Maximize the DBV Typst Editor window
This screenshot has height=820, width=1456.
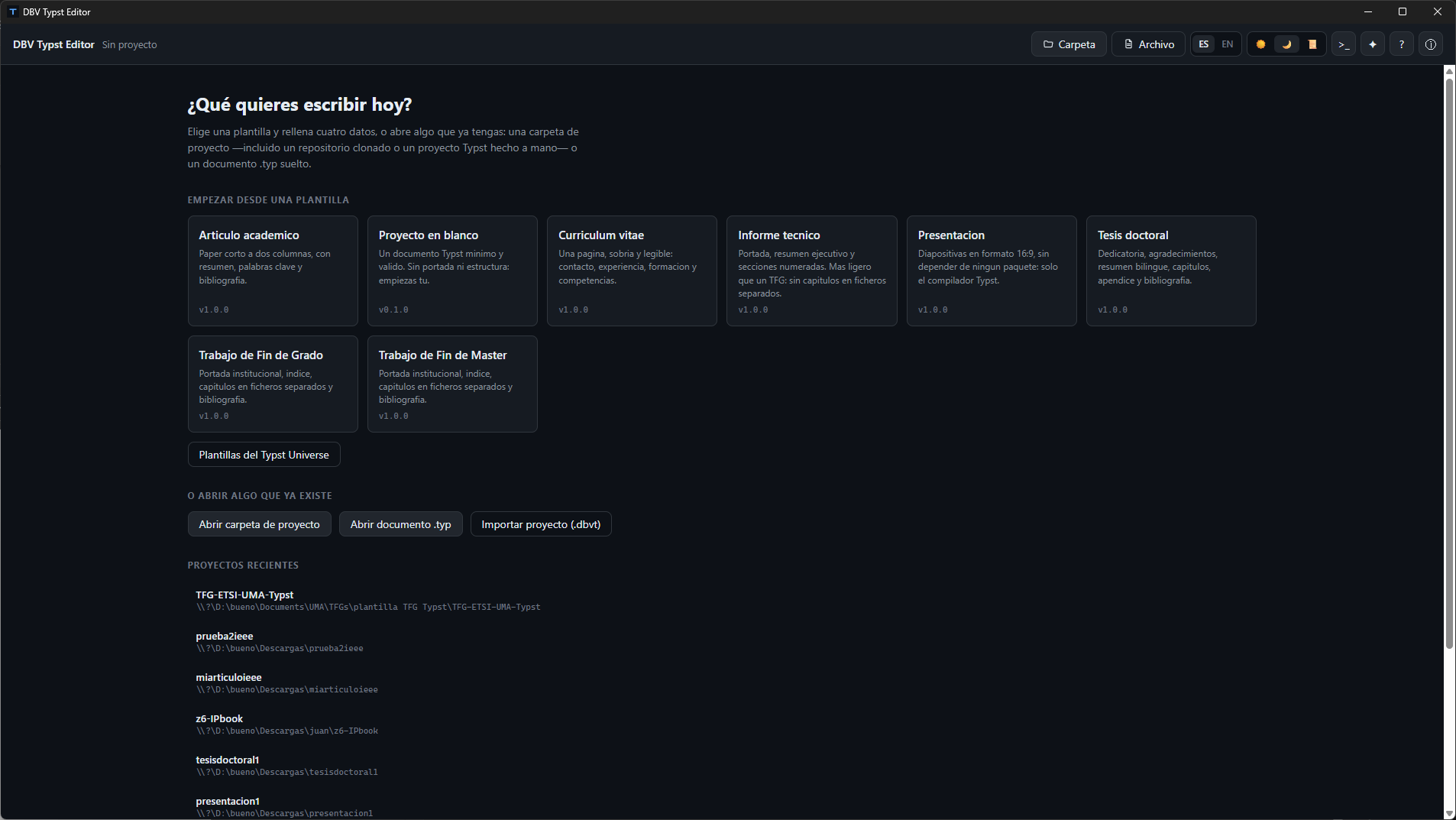(1403, 11)
